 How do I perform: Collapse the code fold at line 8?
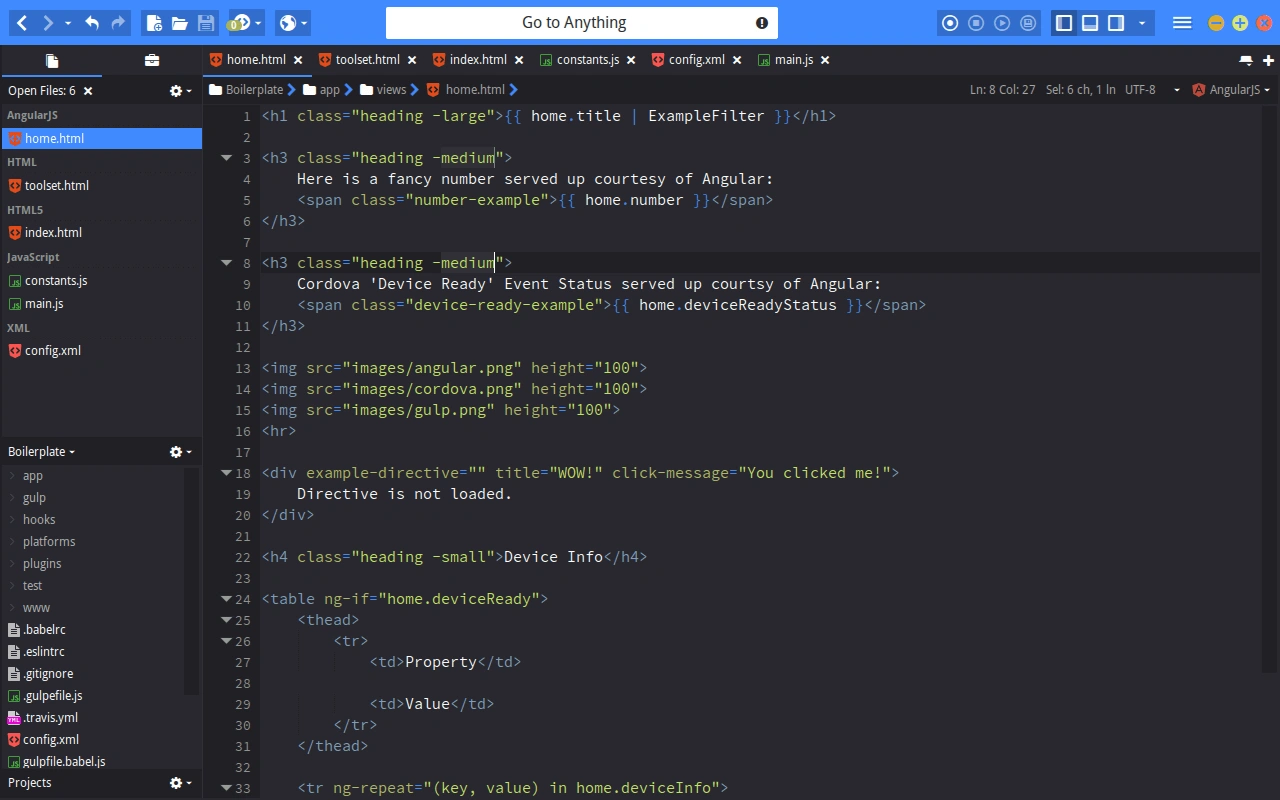pyautogui.click(x=227, y=262)
